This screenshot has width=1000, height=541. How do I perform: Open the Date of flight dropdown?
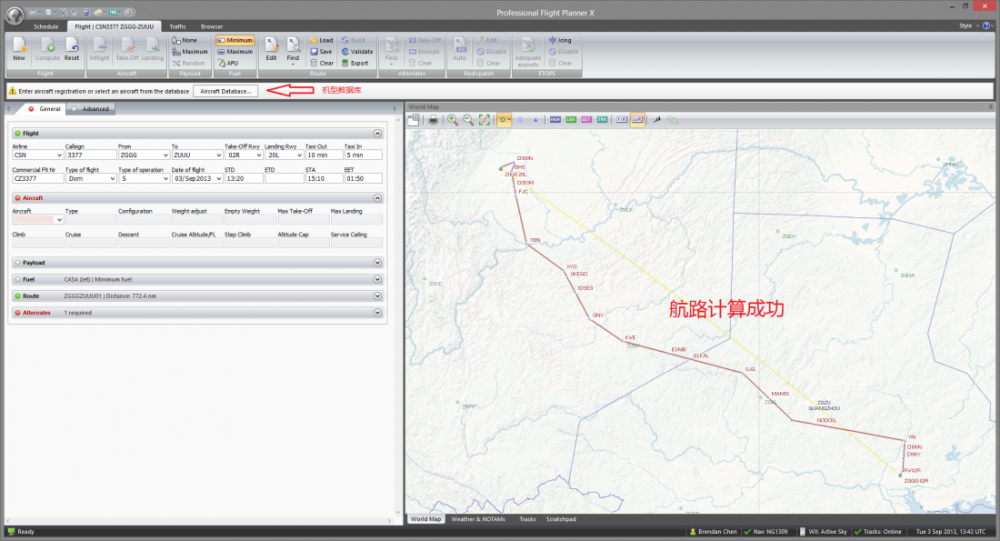pyautogui.click(x=218, y=179)
